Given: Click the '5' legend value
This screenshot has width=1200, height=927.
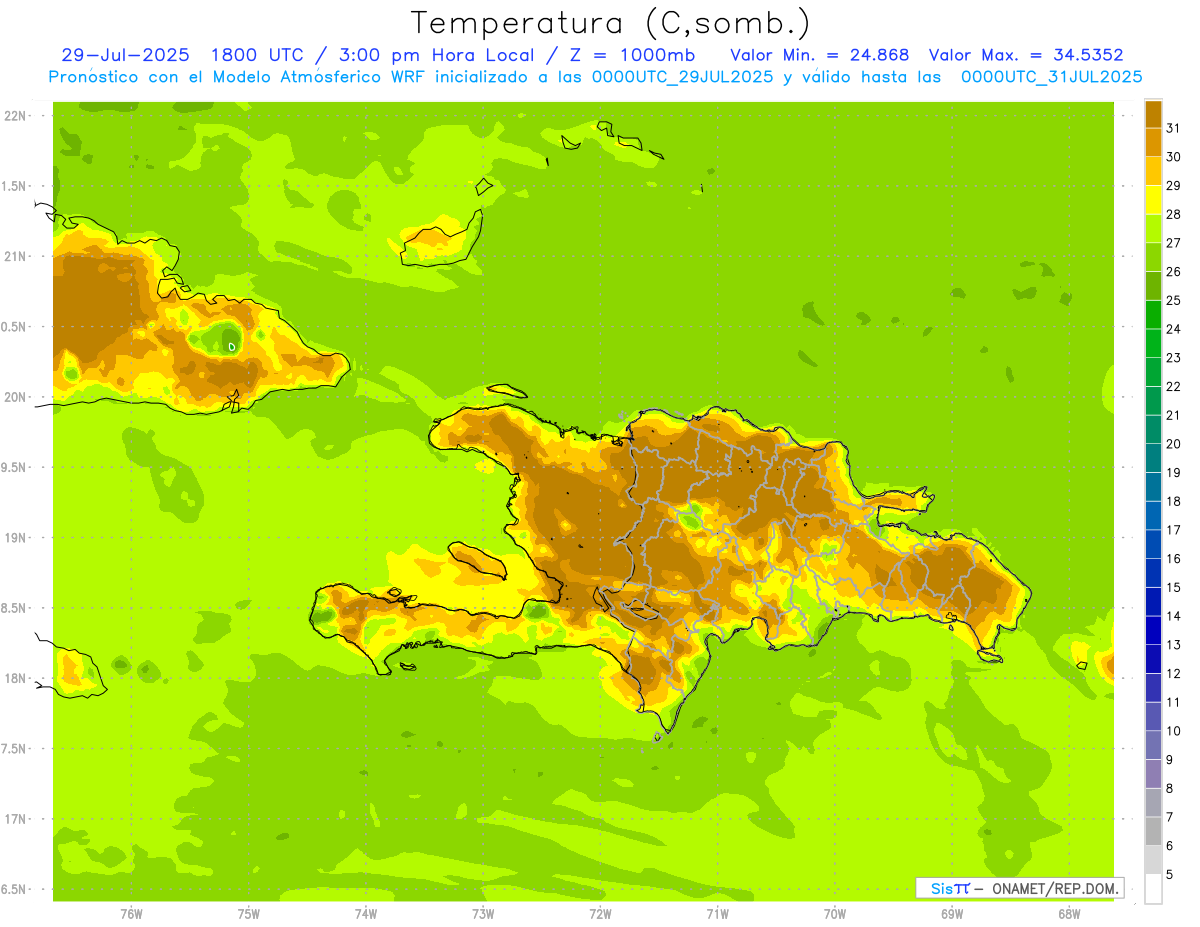Looking at the screenshot, I should point(1171,874).
